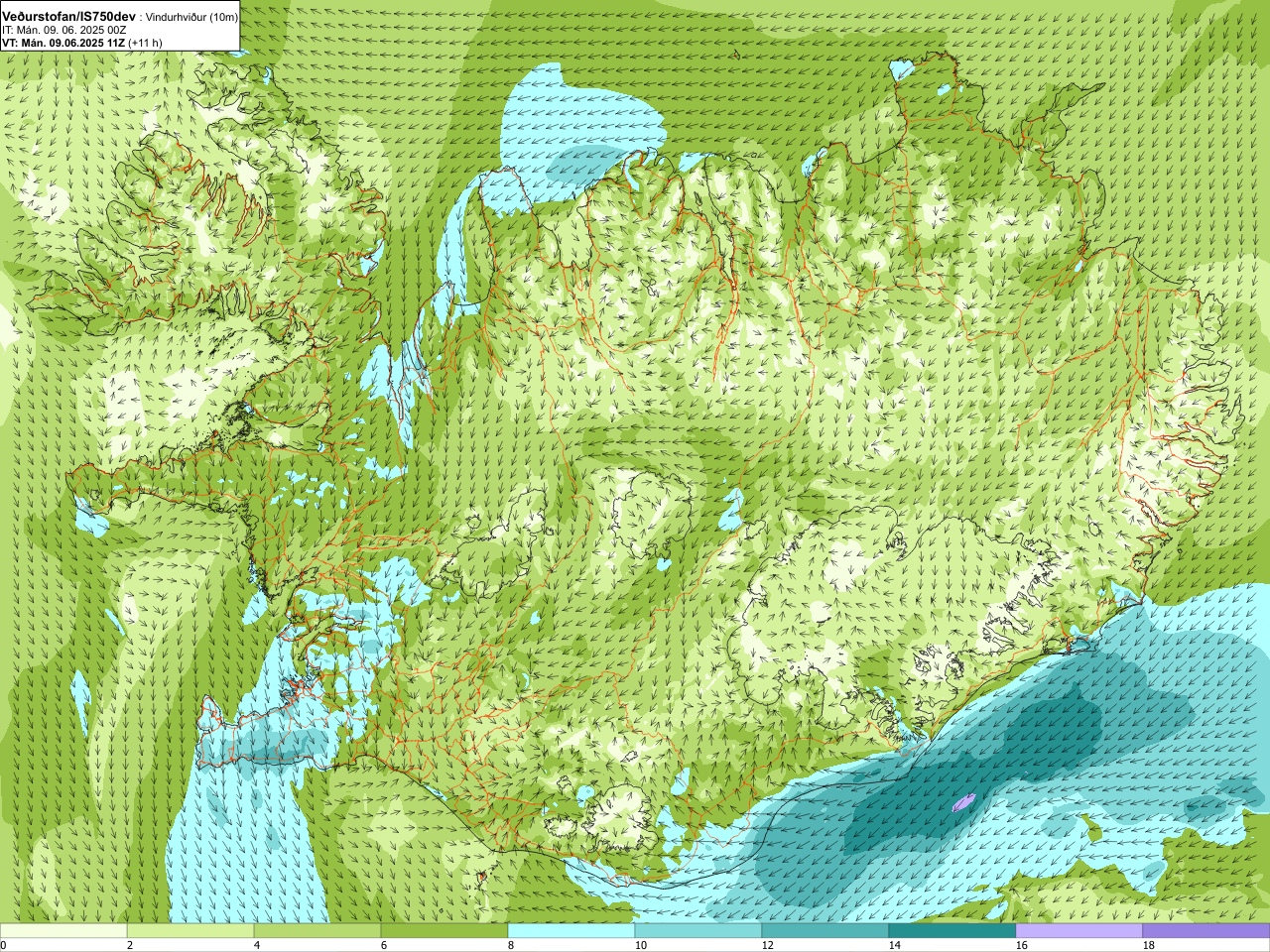
Task: Click the legend label 16
Action: pos(1021,945)
